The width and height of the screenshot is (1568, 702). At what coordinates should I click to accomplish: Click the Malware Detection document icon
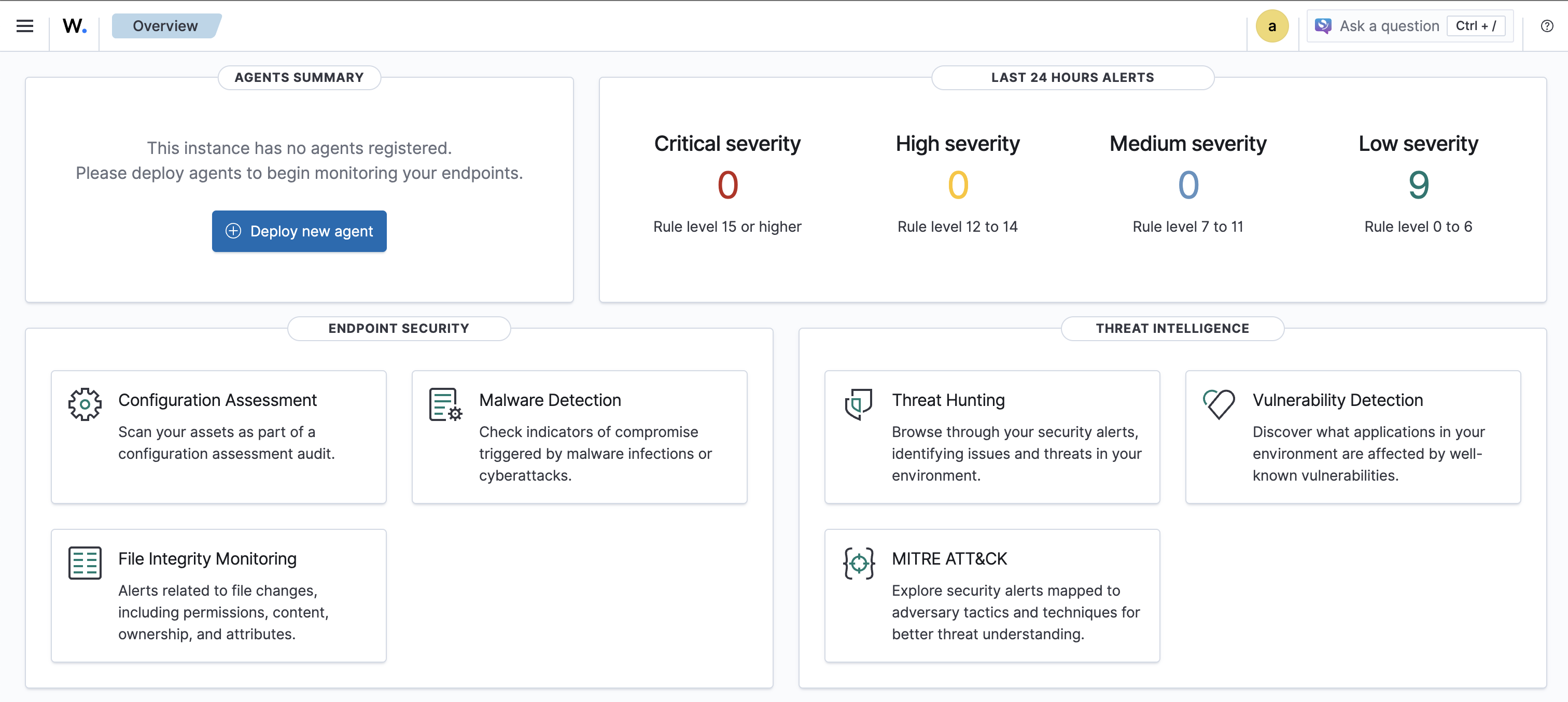coord(445,404)
